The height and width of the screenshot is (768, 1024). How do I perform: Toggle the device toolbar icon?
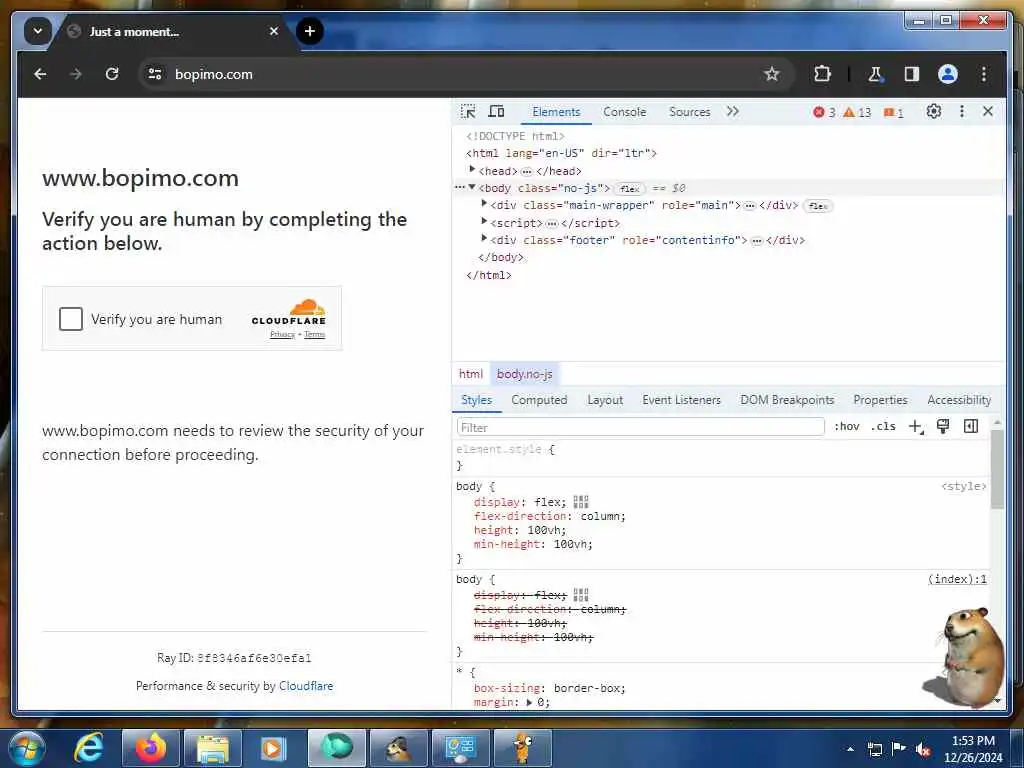pos(496,112)
